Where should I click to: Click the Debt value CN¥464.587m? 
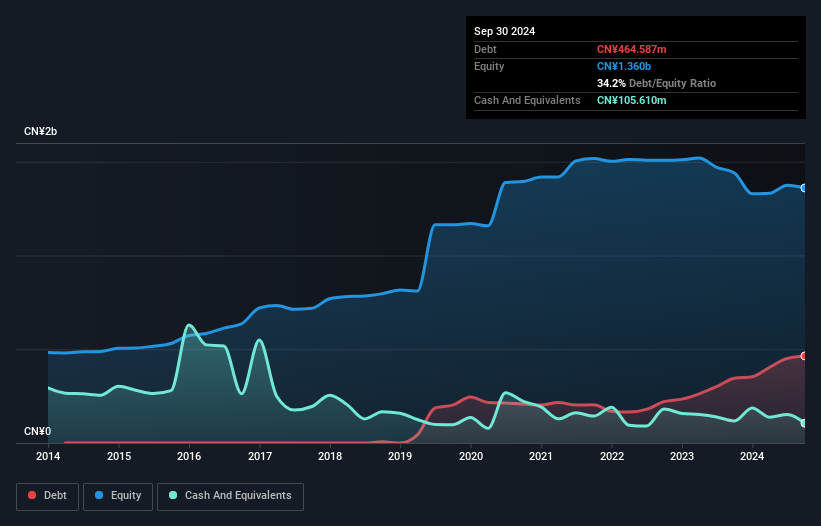coord(631,49)
